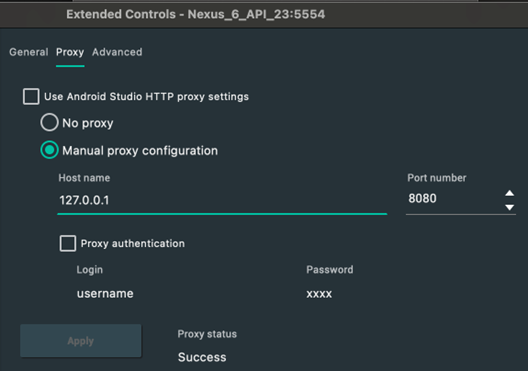This screenshot has height=371, width=528.
Task: Click the Login username field
Action: [x=105, y=294]
